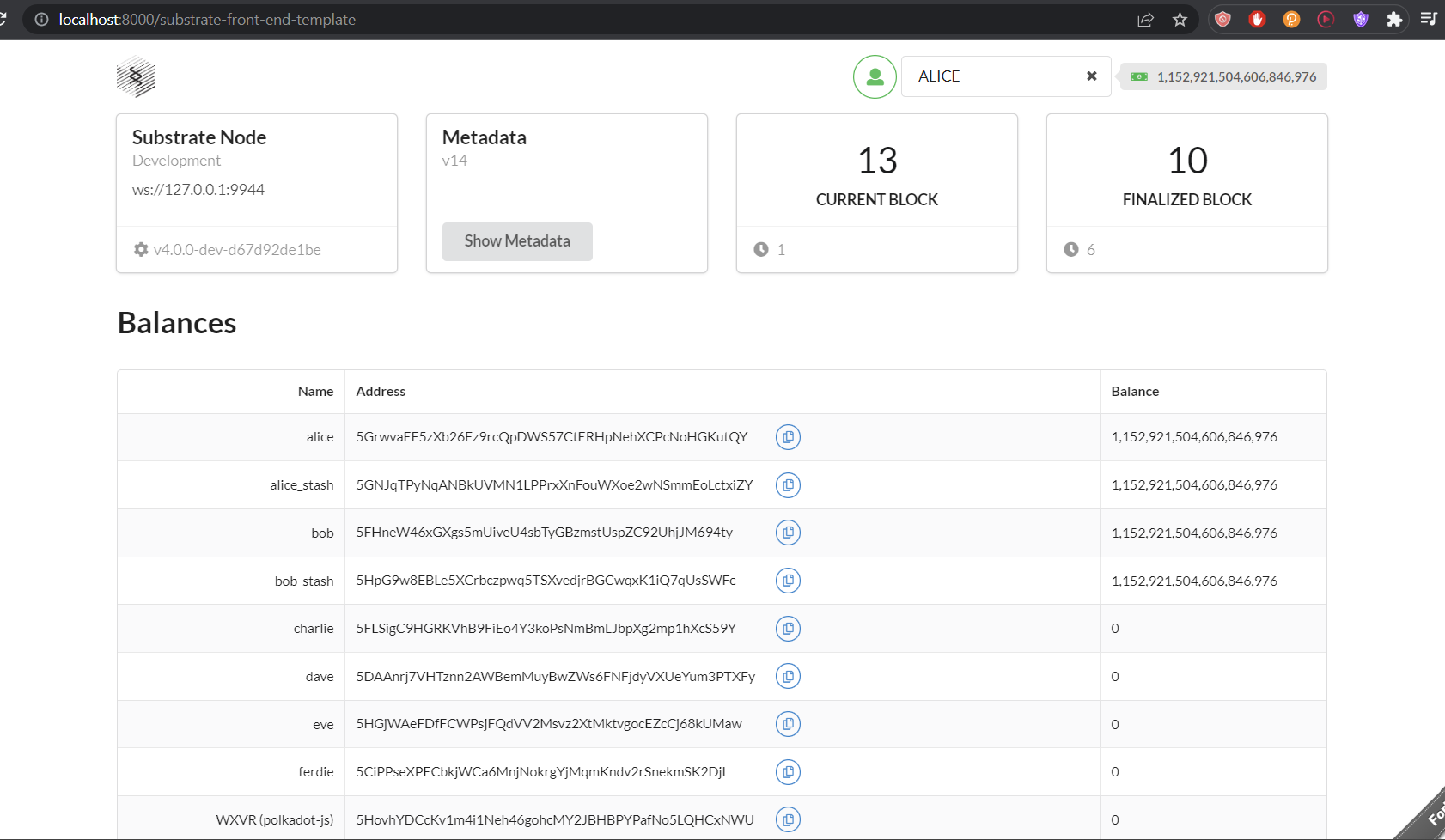Click the green user account avatar icon

[875, 76]
